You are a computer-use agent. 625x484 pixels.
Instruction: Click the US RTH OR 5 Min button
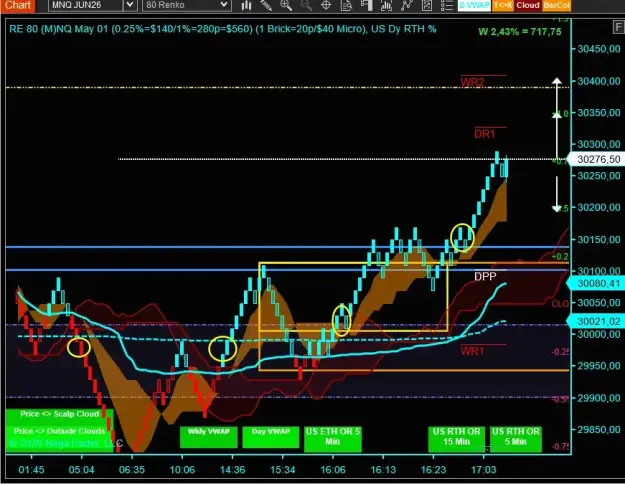click(515, 439)
